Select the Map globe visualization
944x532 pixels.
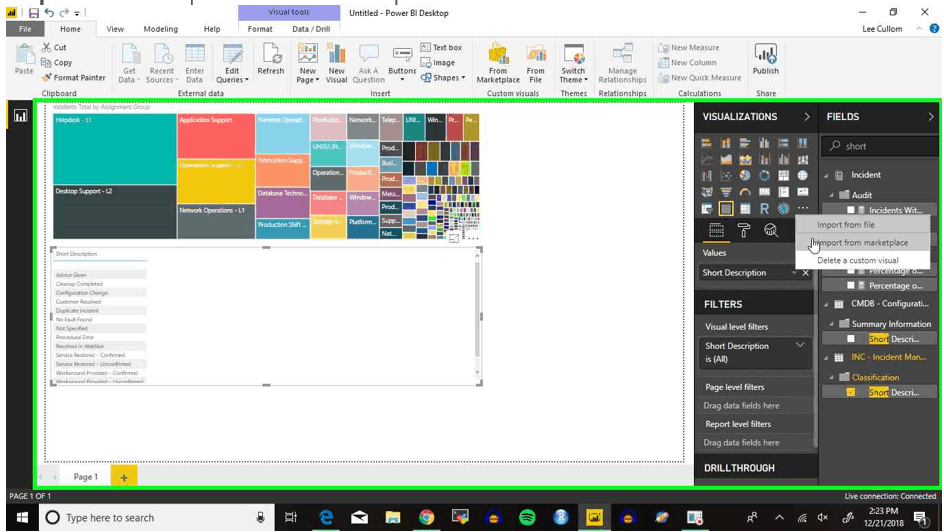[x=803, y=176]
